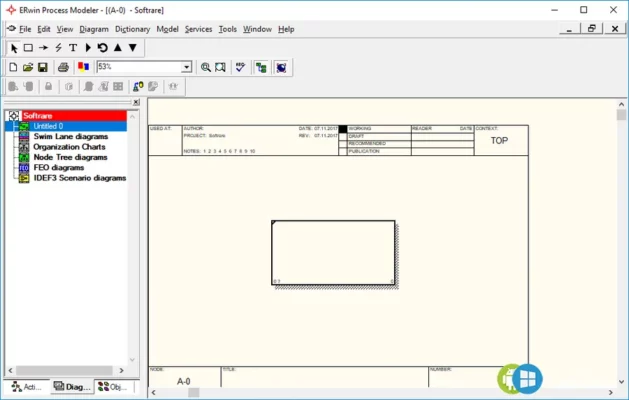
Task: Click the diagram canvas scroll up arrow
Action: pos(621,104)
